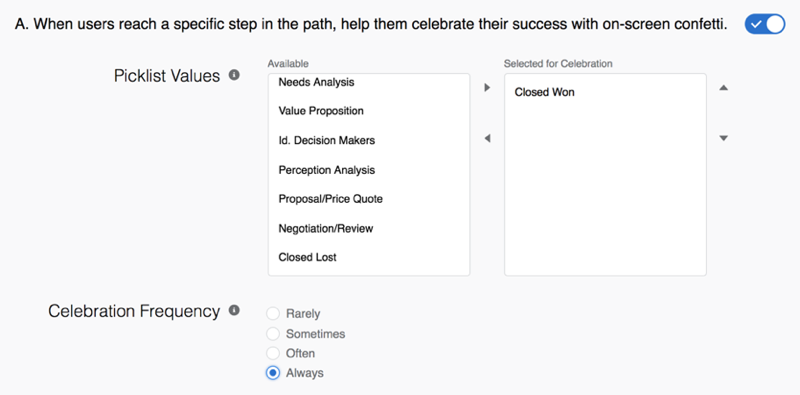Screen dimensions: 800x395
Task: Click the info icon beside Celebration Frequency
Action: pos(234,310)
